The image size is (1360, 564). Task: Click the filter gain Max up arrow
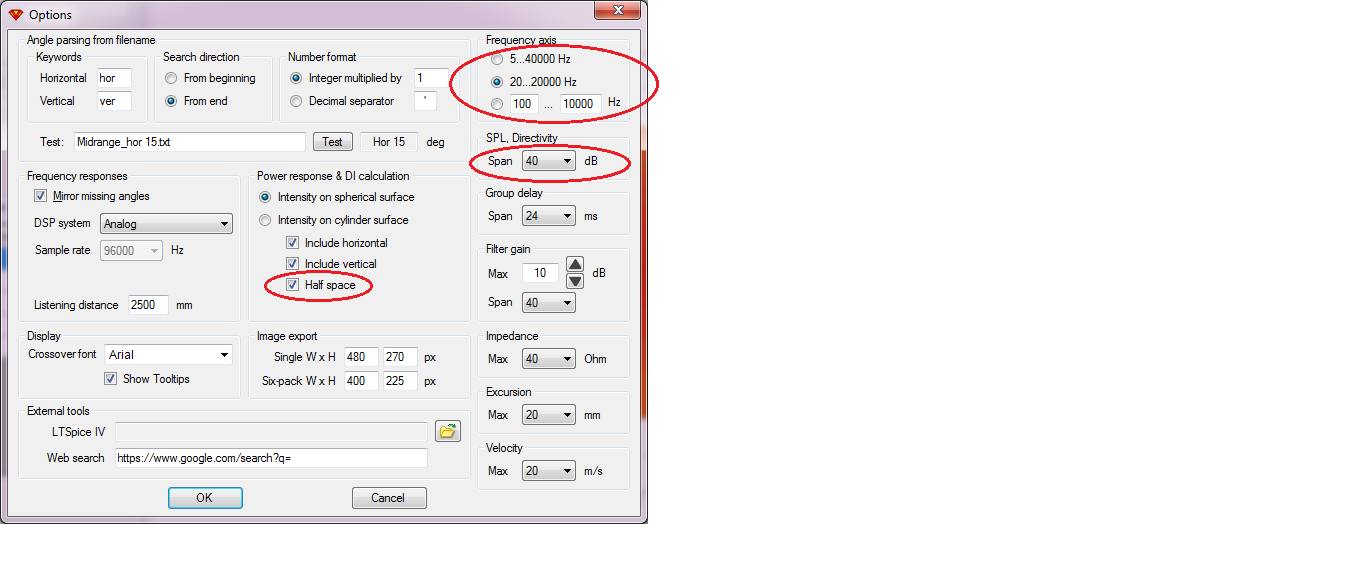[575, 265]
